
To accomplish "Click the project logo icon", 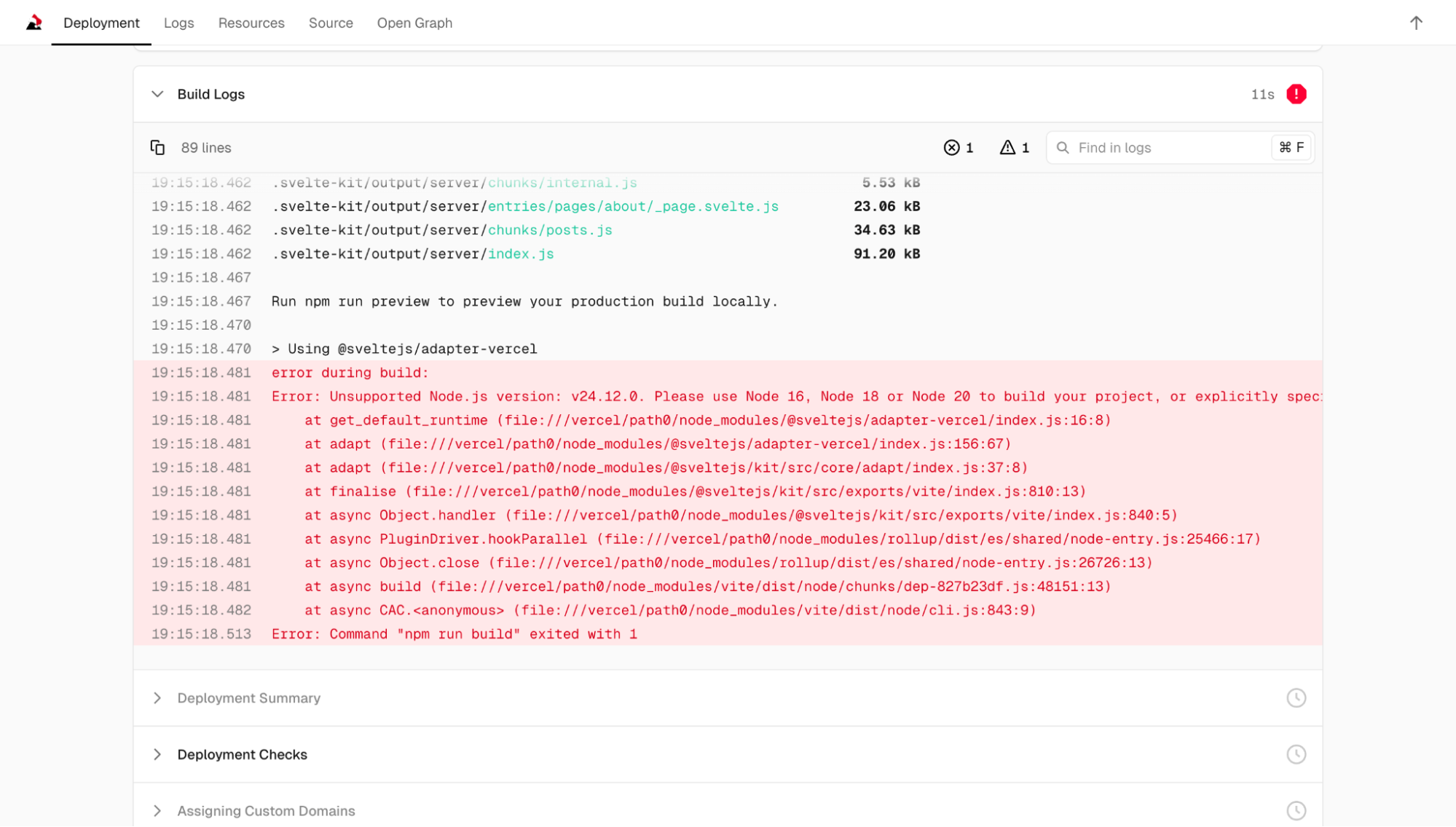I will pyautogui.click(x=34, y=23).
